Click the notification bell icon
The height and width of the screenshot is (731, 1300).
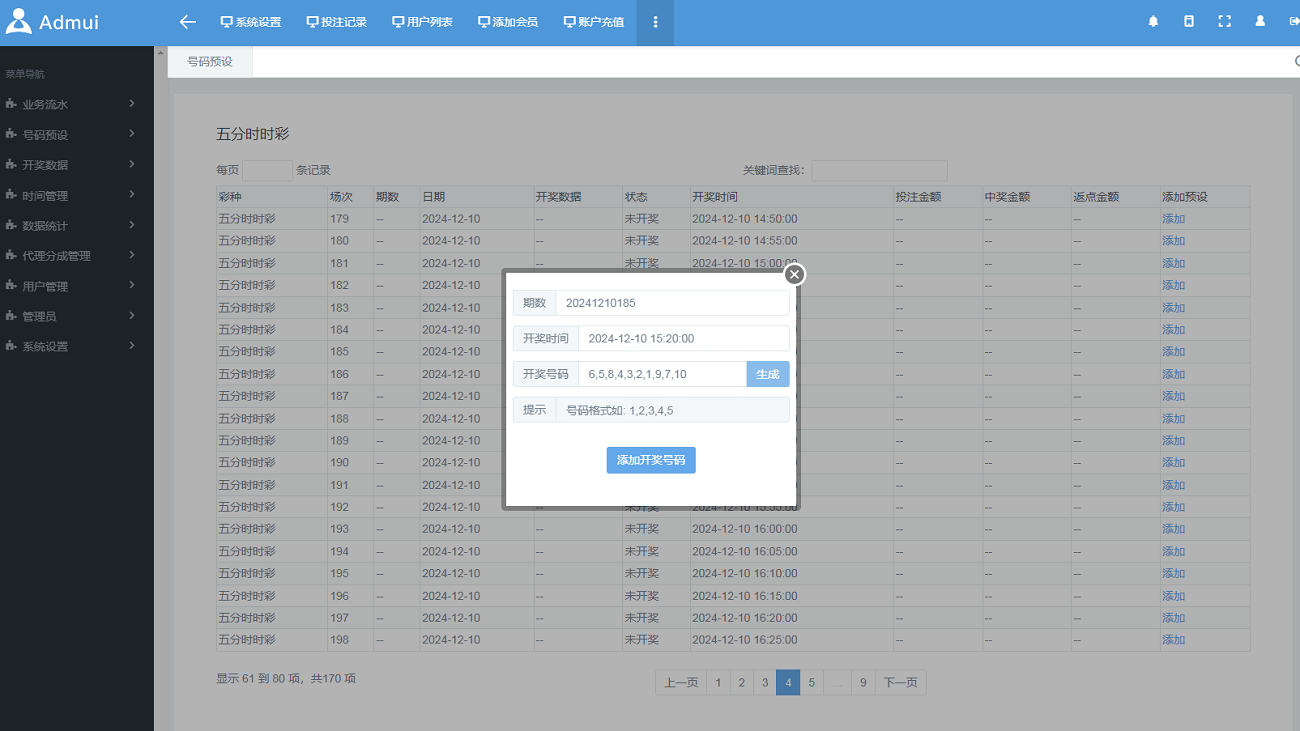click(1153, 21)
